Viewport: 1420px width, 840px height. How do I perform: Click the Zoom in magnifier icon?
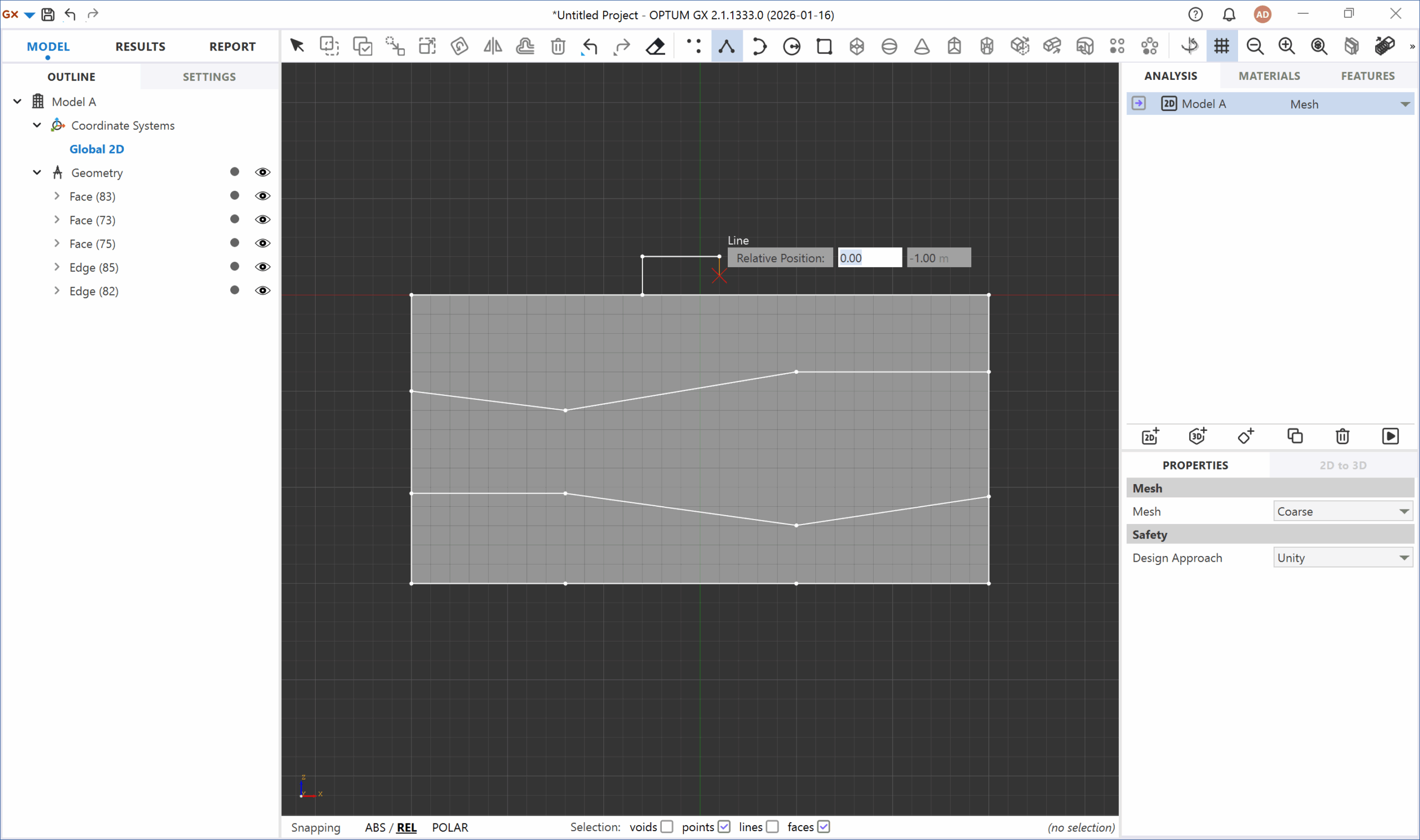[1286, 47]
